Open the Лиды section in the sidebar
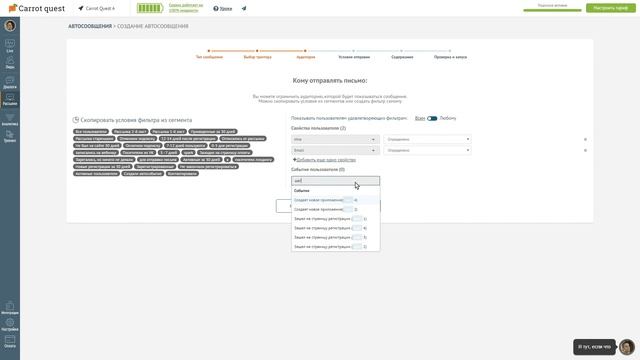Screen dimensions: 640x360 (10, 63)
